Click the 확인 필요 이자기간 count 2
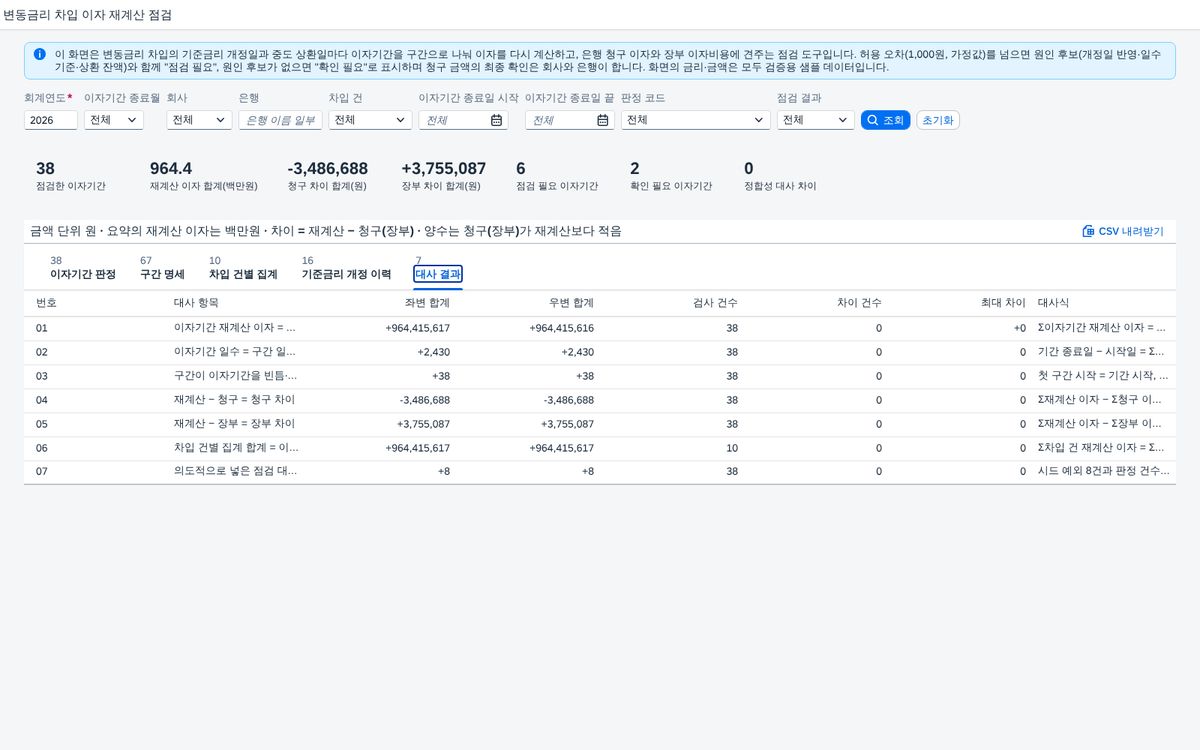Screen dimensions: 1200x750 635,169
